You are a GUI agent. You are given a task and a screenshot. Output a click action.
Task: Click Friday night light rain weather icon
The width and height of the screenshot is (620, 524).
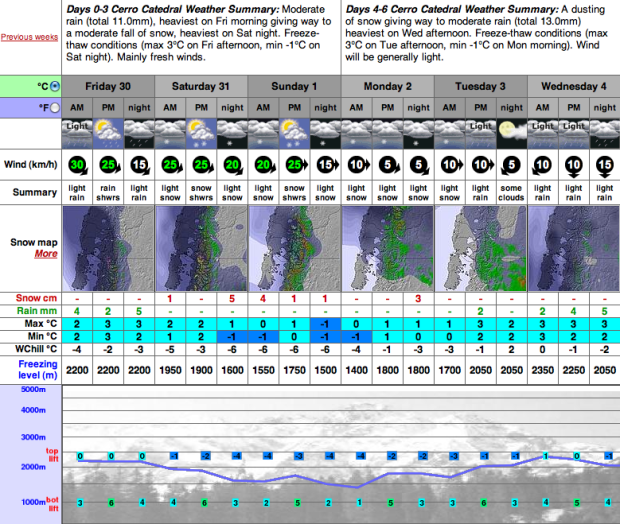[139, 134]
